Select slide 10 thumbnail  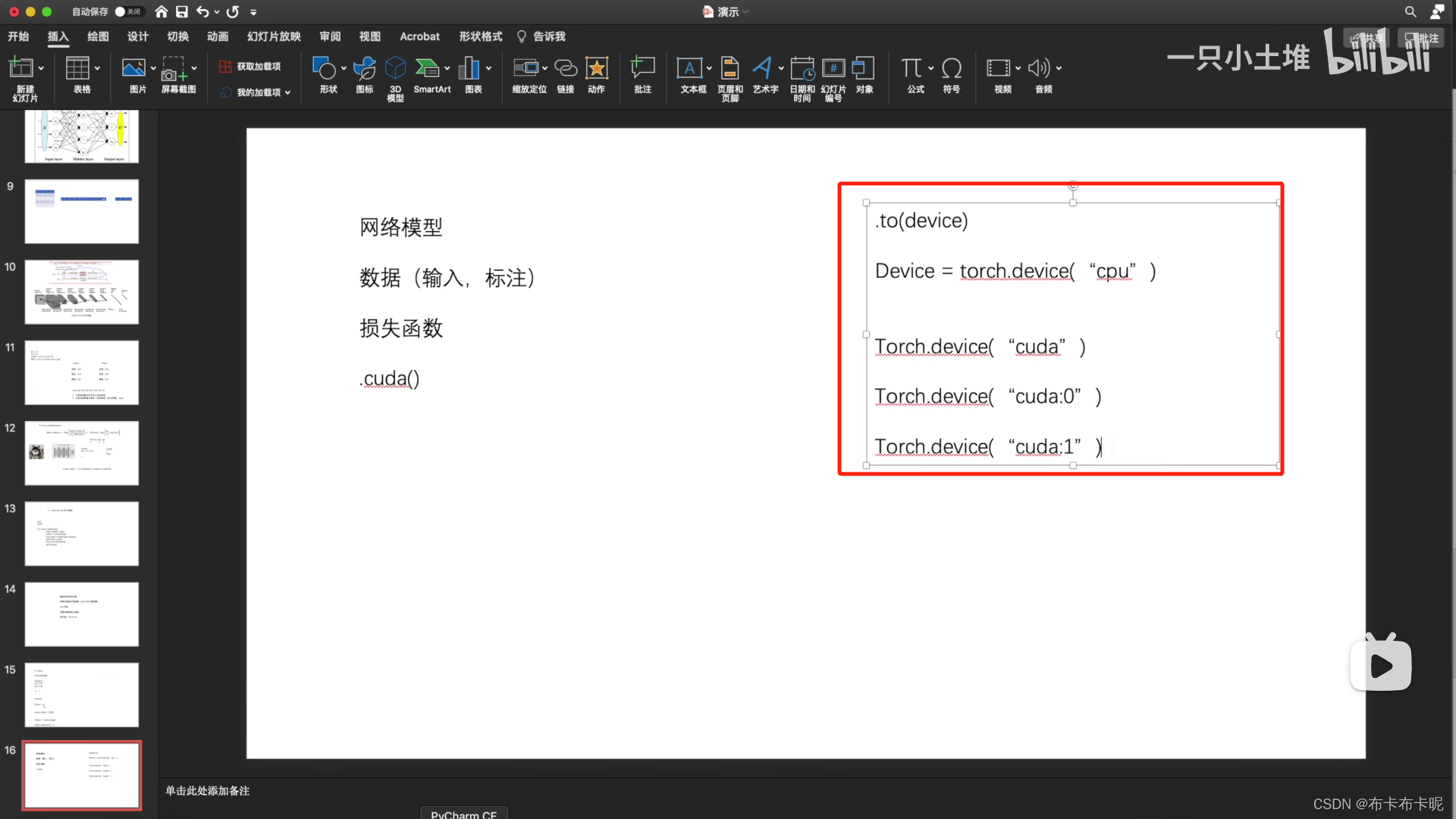[x=82, y=292]
